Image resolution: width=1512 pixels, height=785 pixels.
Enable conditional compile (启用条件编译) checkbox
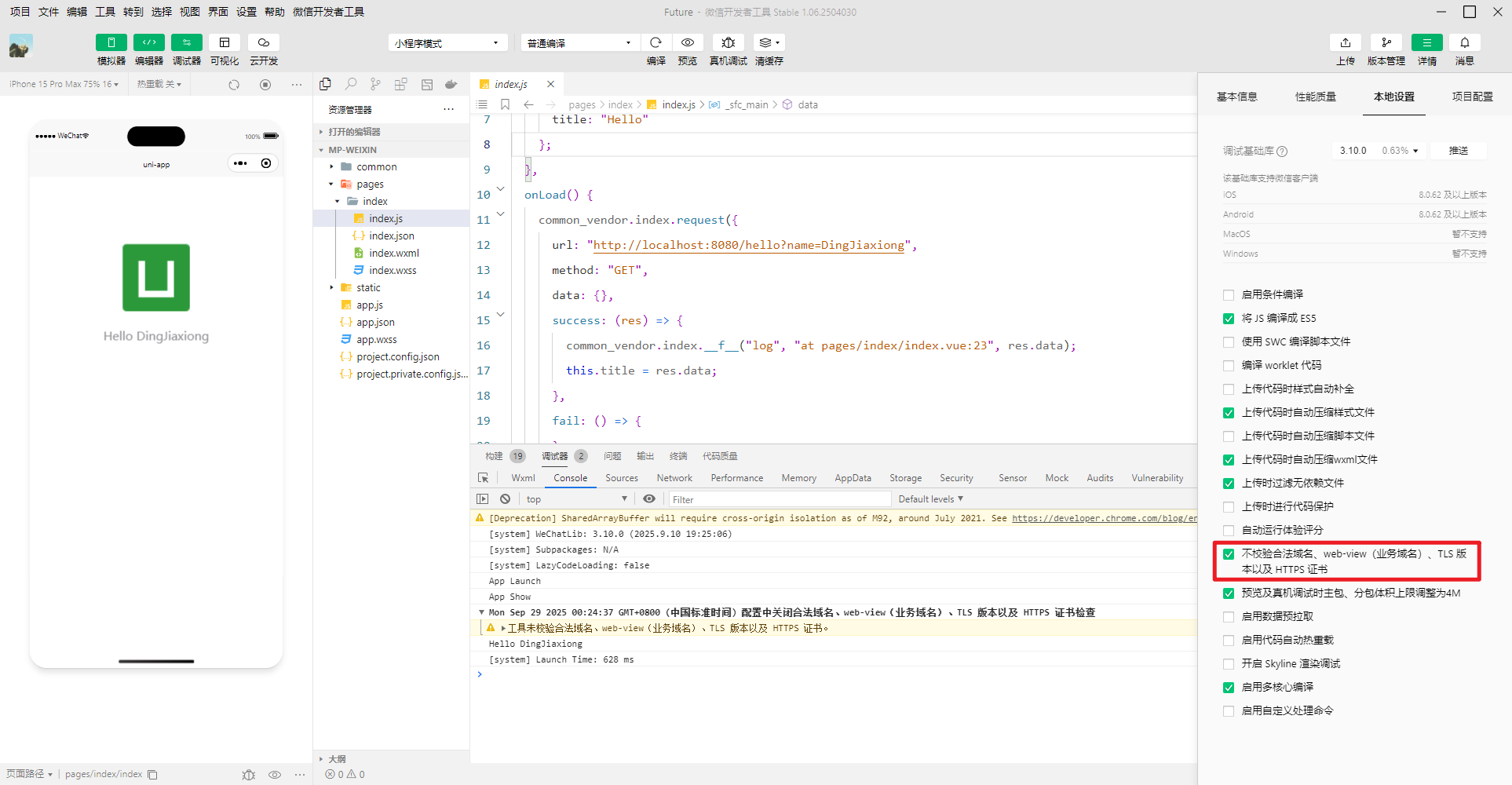1229,295
